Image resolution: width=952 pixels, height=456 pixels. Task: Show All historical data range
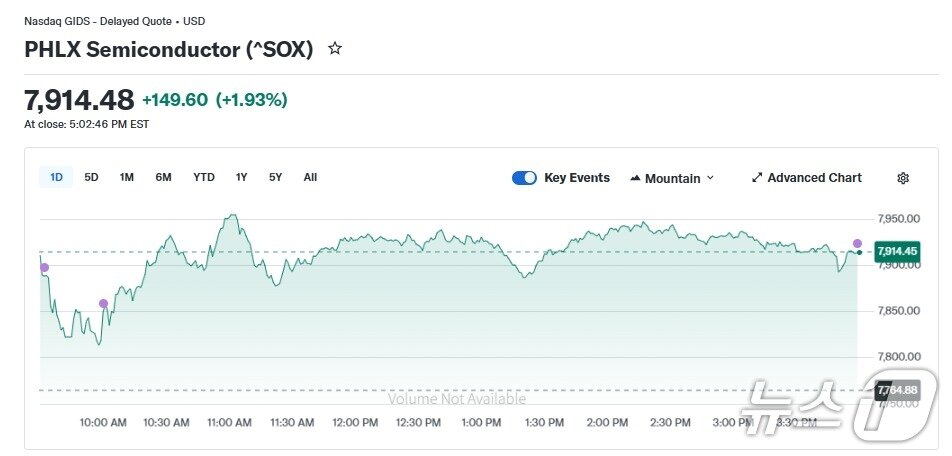pyautogui.click(x=310, y=177)
